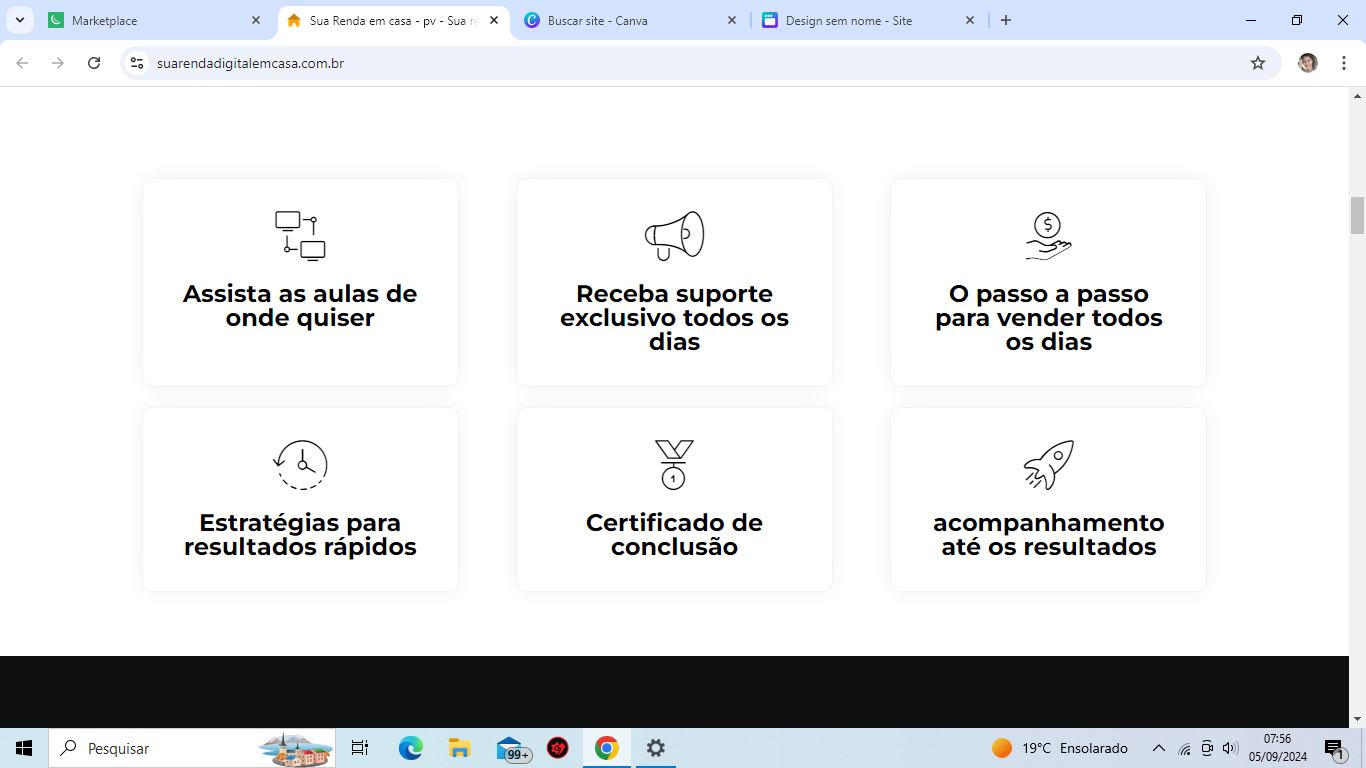Close the Marketplace tab

tap(256, 20)
